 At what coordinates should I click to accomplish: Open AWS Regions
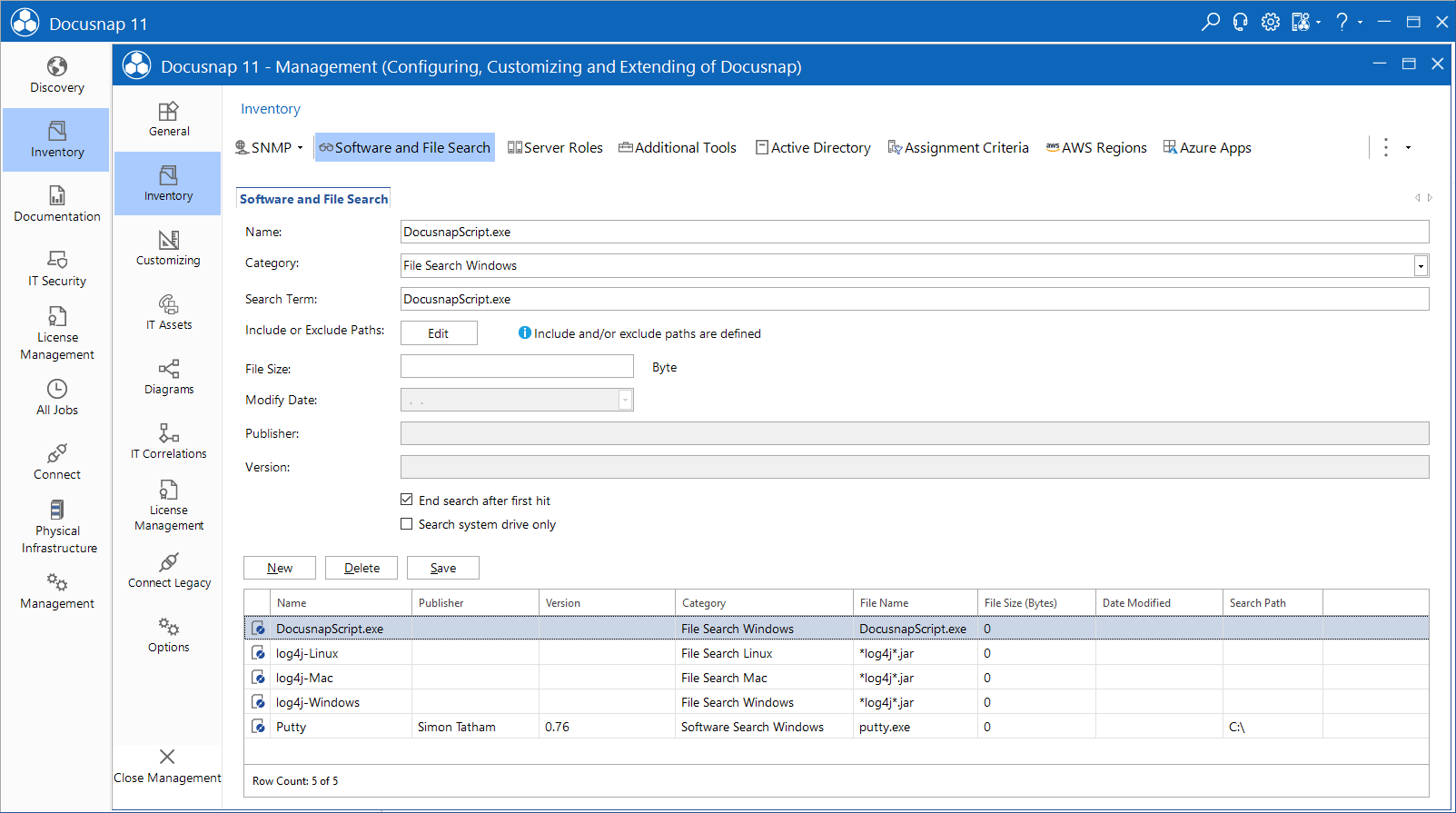click(1096, 147)
